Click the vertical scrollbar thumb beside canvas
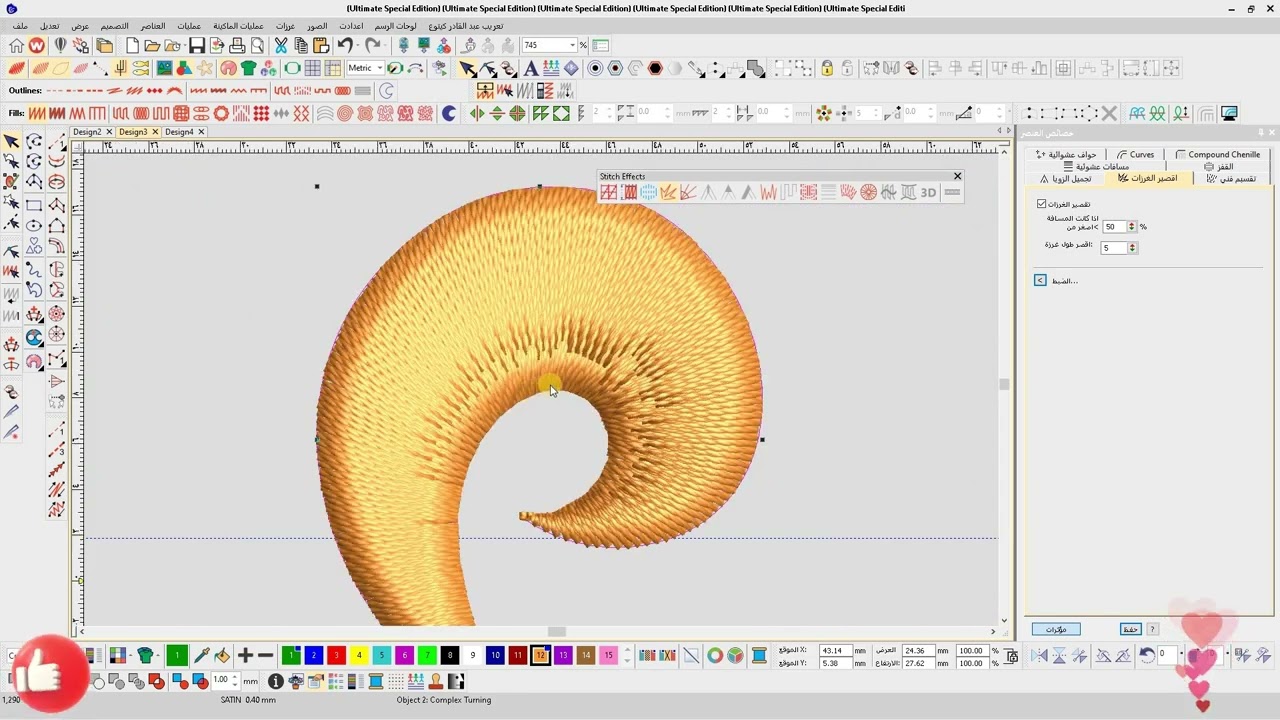The height and width of the screenshot is (720, 1280). point(1004,384)
